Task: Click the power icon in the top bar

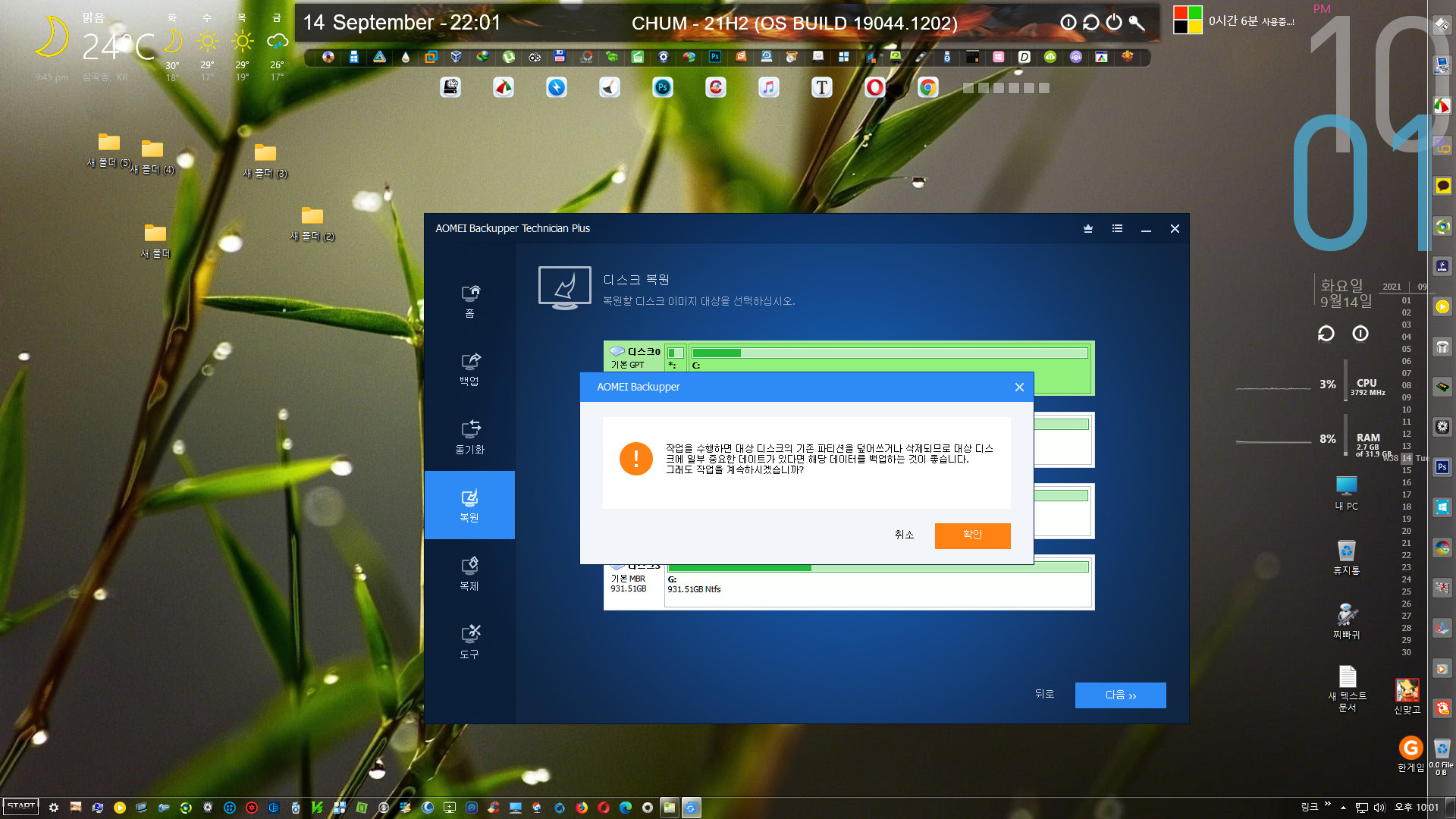Action: (1113, 23)
